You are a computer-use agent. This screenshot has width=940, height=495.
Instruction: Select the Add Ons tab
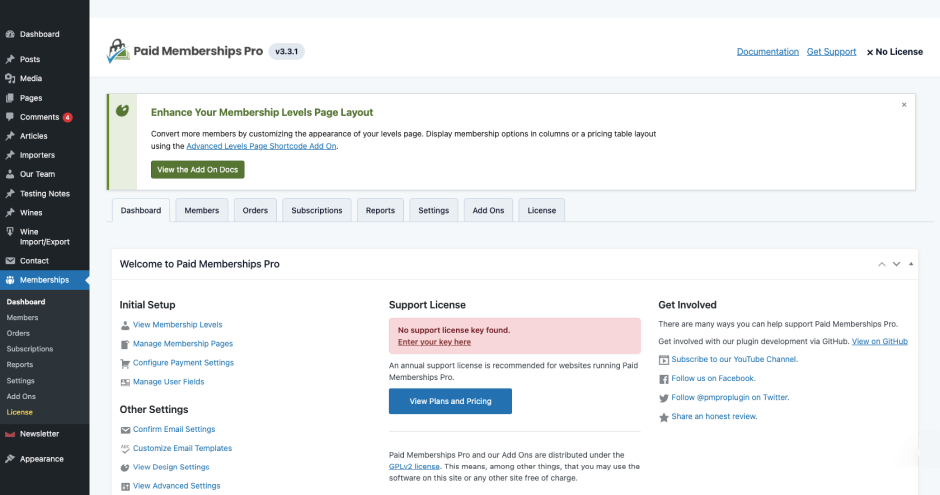(488, 210)
